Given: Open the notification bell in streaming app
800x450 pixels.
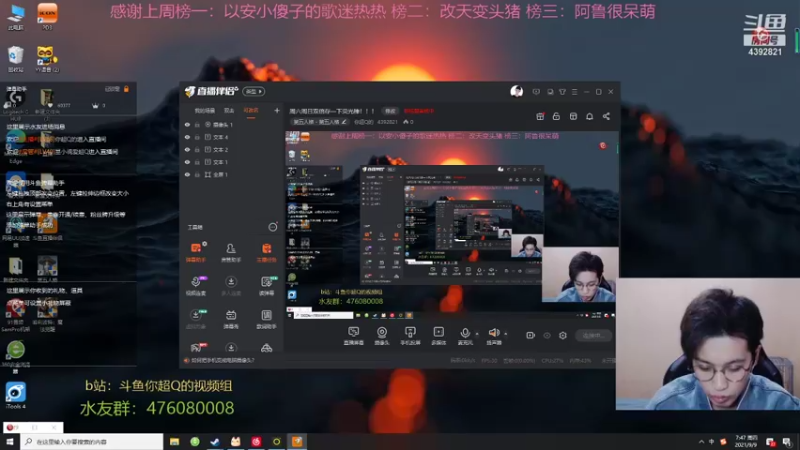Looking at the screenshot, I should [589, 116].
